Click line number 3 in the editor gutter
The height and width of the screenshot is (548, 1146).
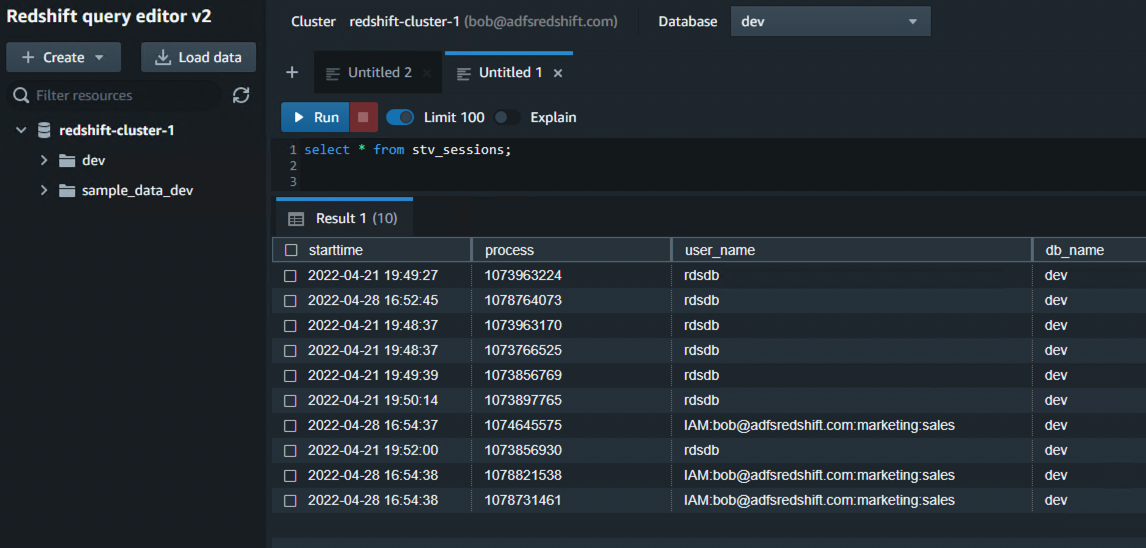[x=292, y=181]
